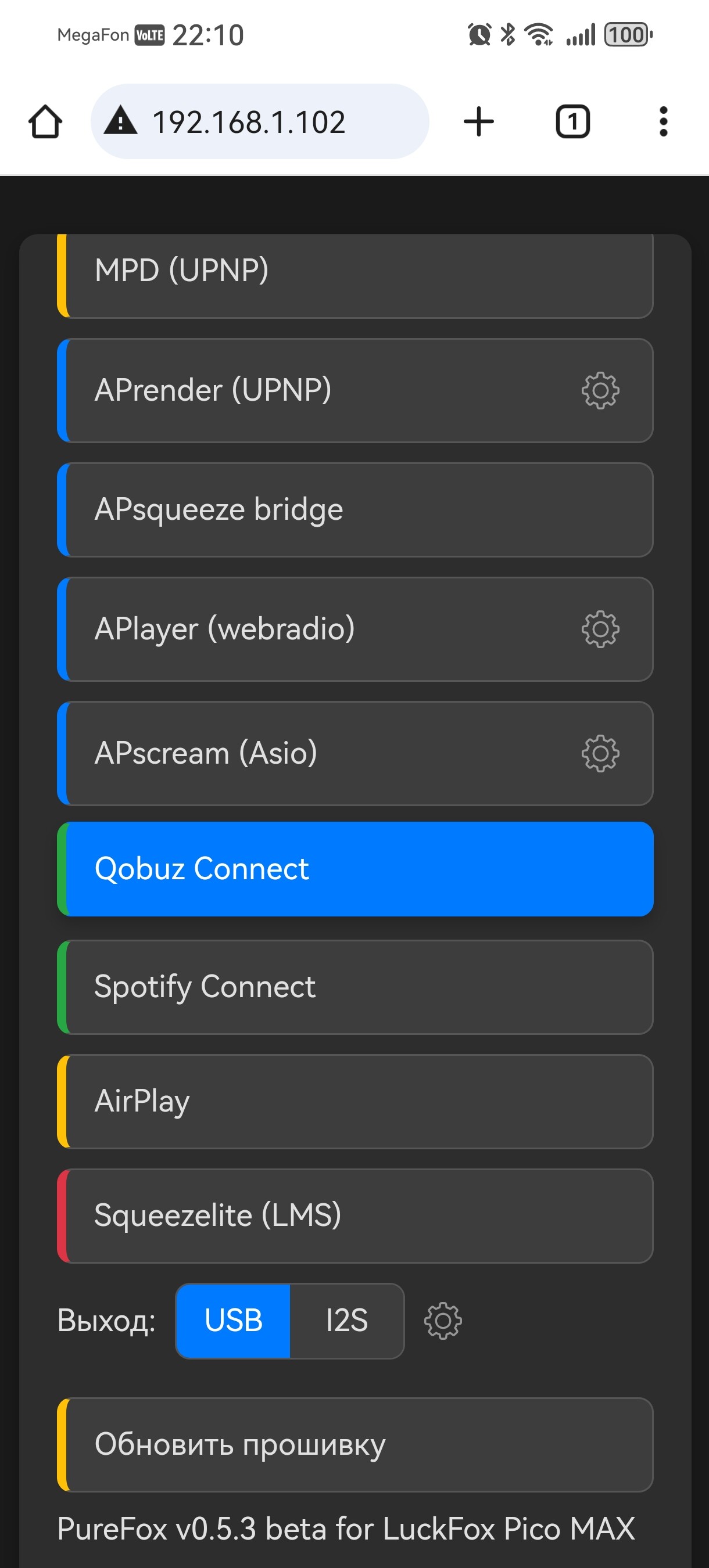Switch output to USB

coord(233,1320)
